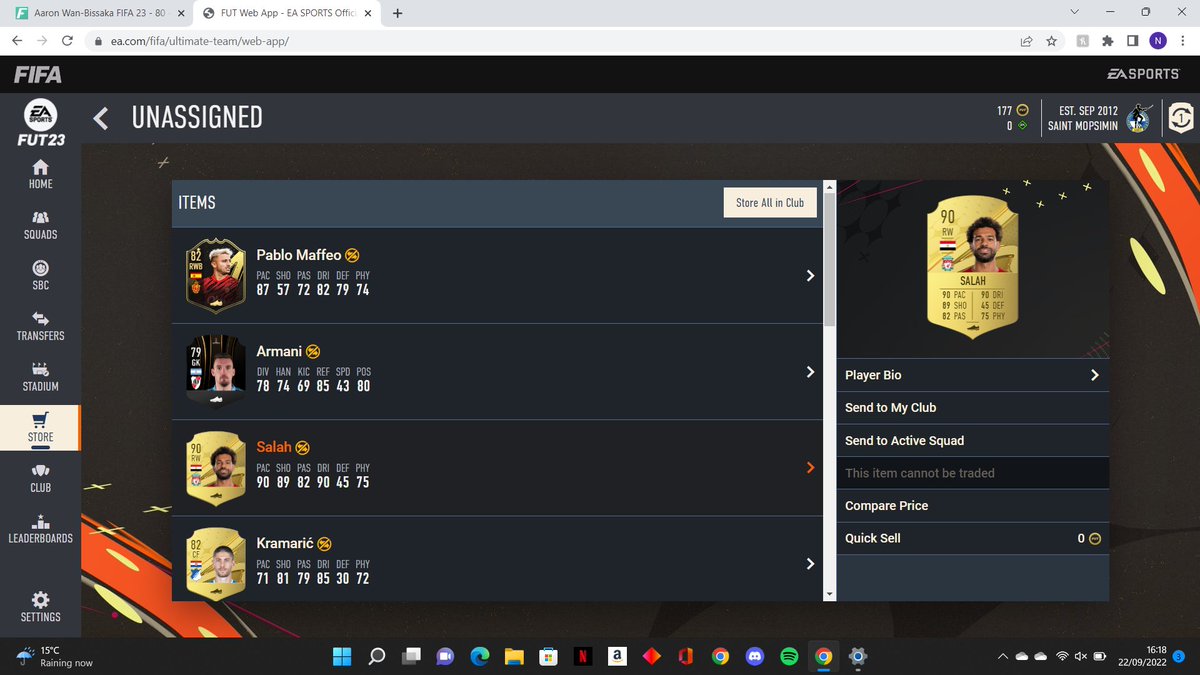
Task: Open the Club section
Action: click(40, 478)
